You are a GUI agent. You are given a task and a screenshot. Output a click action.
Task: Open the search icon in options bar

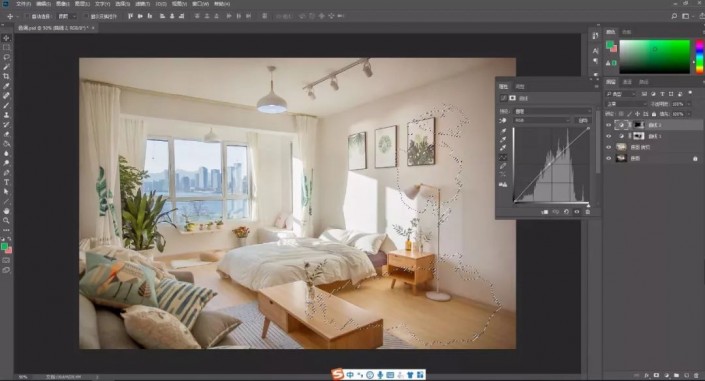coord(674,16)
